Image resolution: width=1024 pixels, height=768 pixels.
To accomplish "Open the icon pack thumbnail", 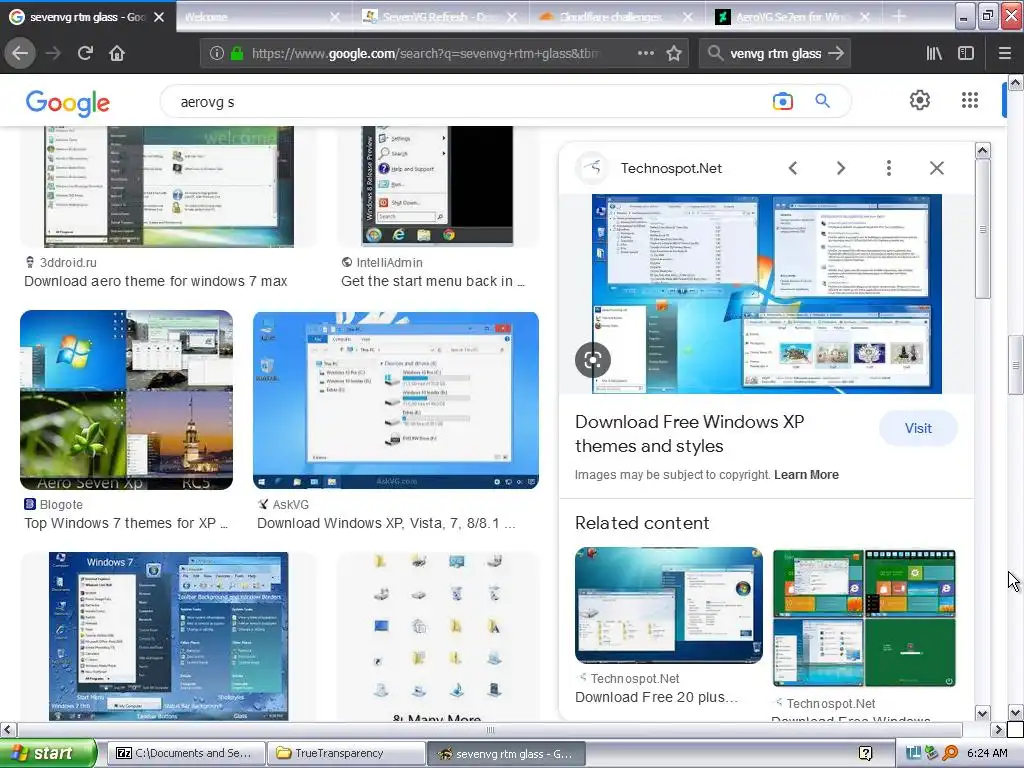I will [438, 636].
